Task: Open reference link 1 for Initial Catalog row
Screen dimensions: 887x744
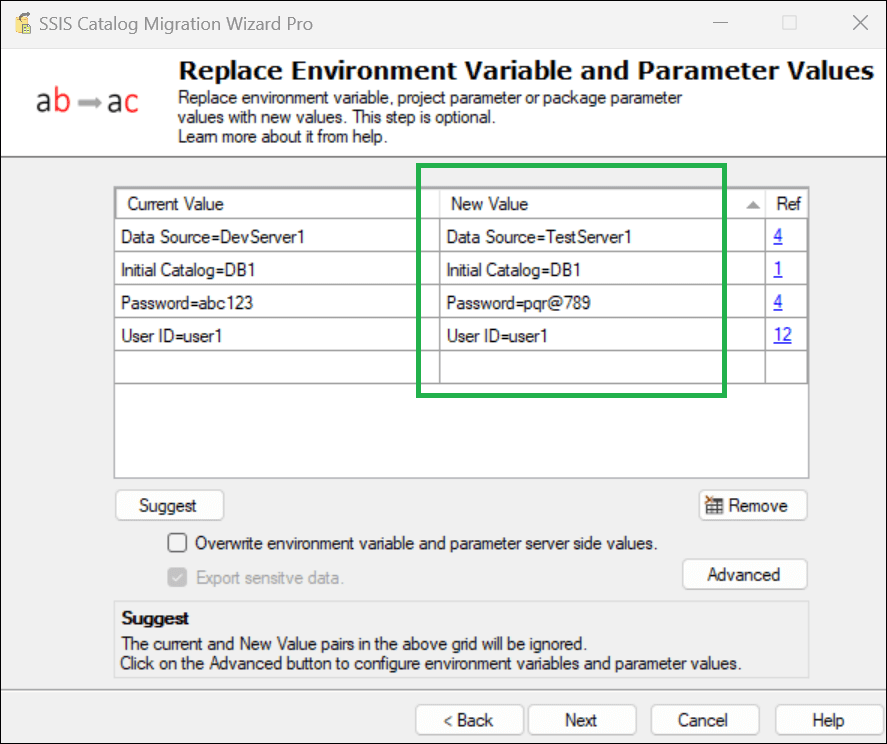Action: (x=778, y=269)
